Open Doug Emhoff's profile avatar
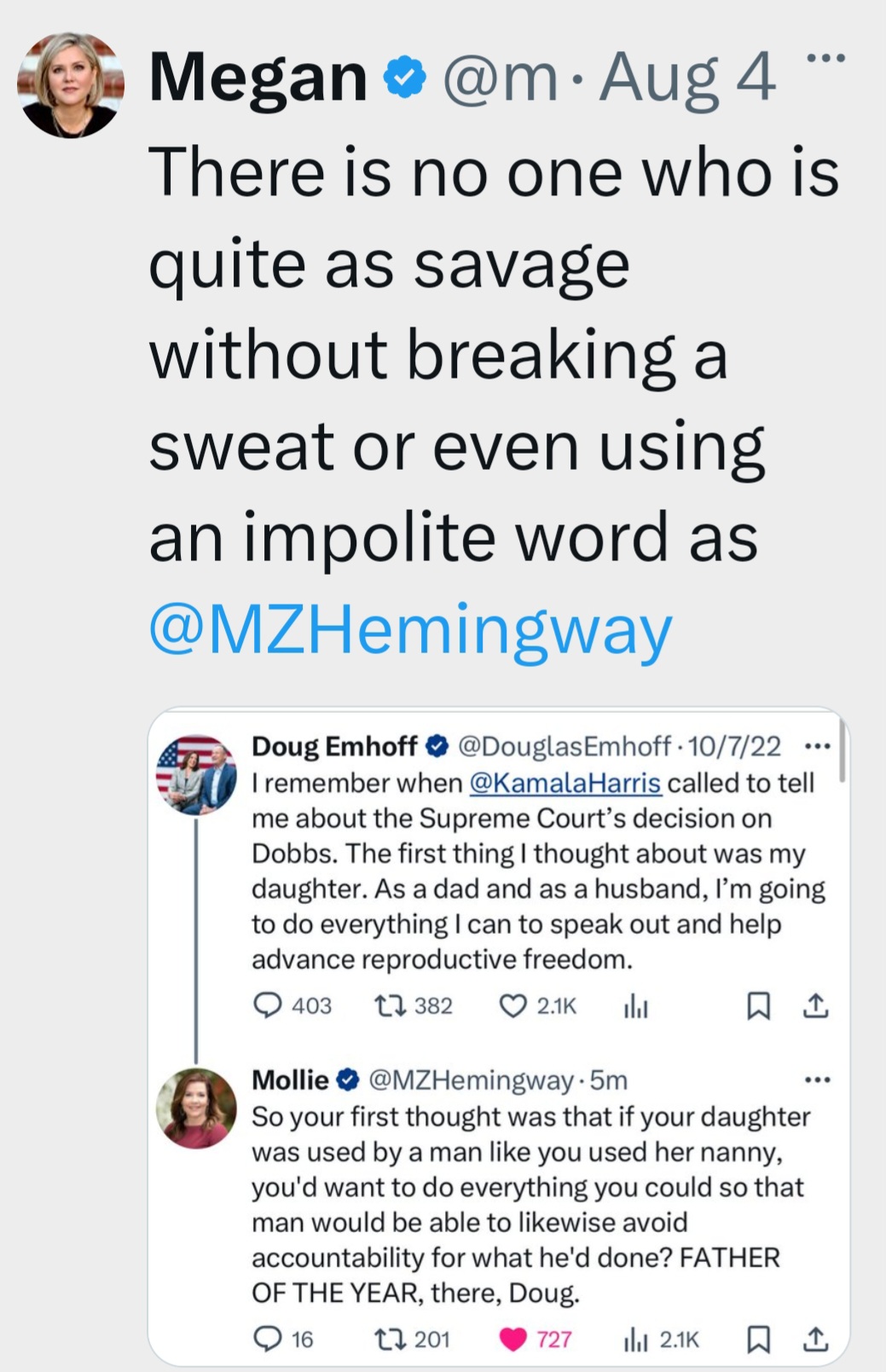 [196, 774]
